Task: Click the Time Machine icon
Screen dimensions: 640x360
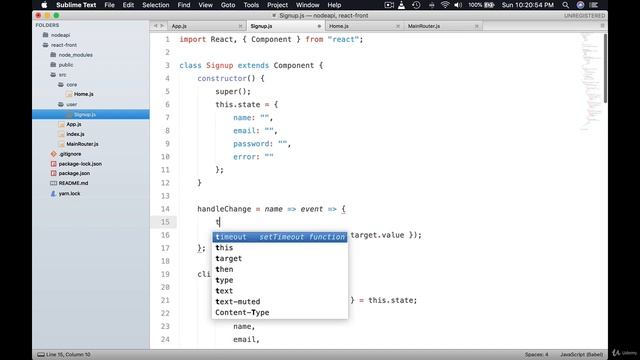Action: (416, 5)
